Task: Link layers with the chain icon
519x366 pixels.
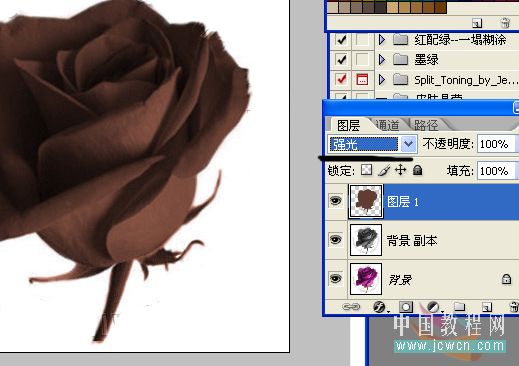Action: (351, 306)
